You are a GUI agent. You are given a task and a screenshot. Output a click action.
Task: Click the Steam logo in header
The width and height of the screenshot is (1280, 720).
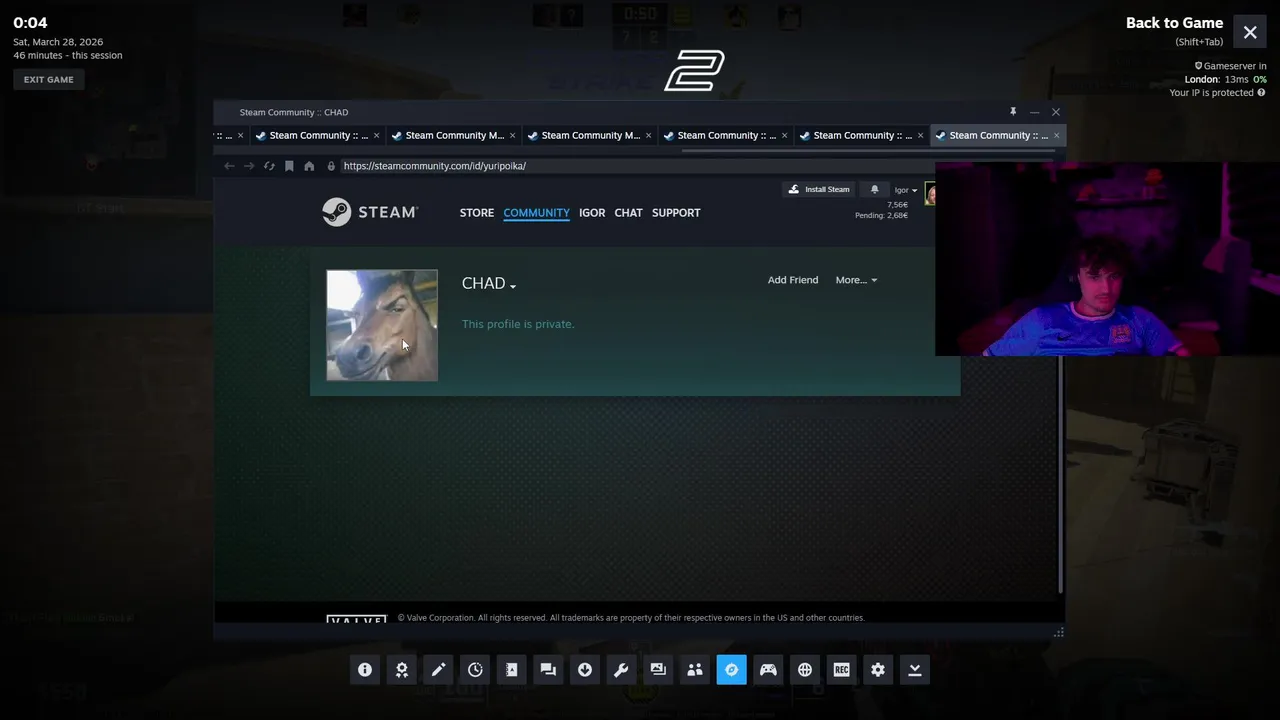370,212
